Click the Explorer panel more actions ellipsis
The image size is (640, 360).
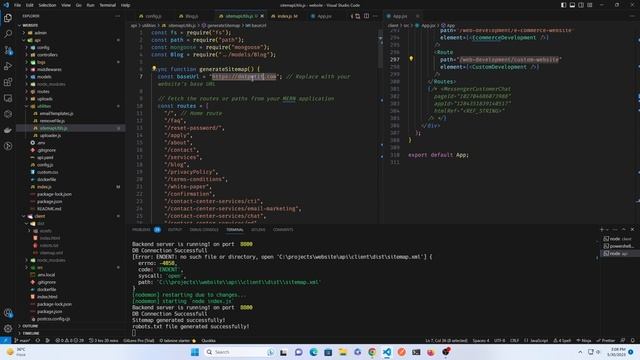118,16
